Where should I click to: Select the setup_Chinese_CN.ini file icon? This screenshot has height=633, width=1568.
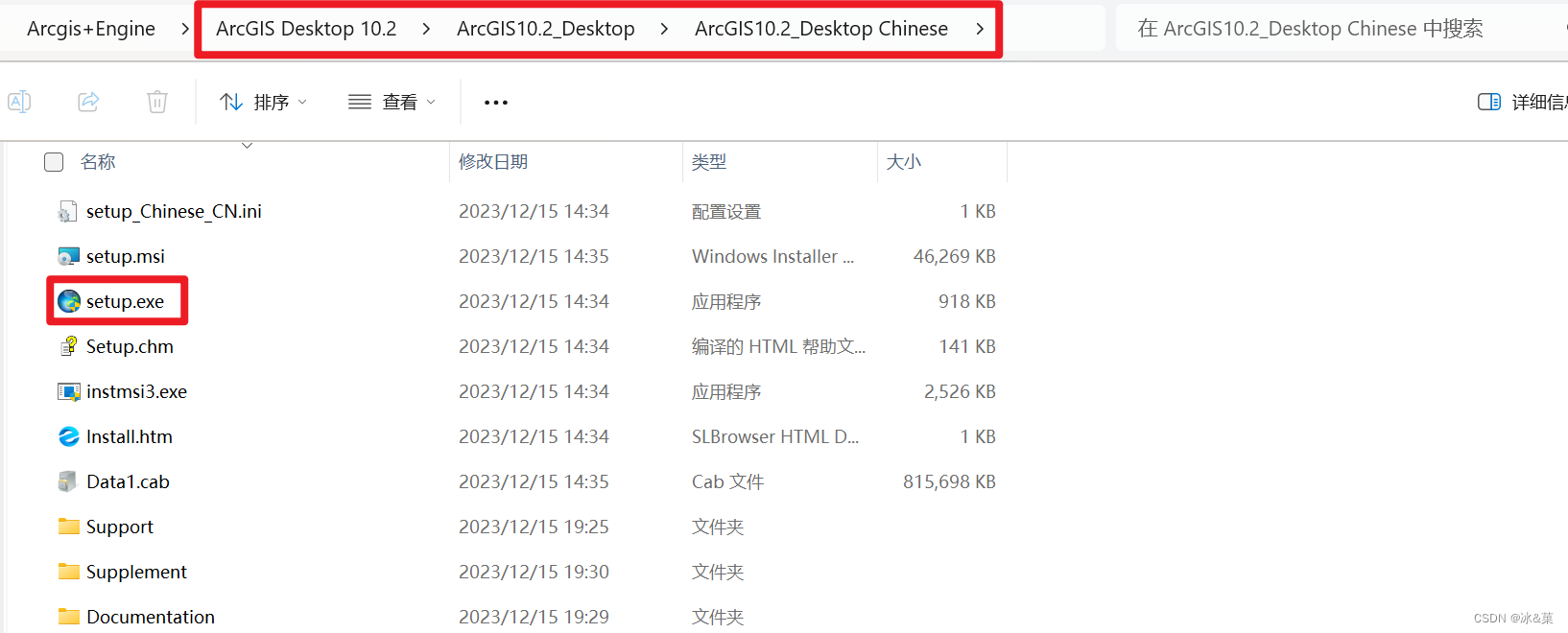click(68, 211)
